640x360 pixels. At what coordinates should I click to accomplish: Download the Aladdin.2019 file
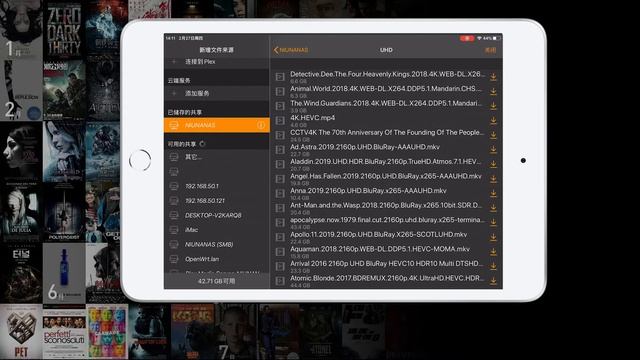tap(493, 164)
